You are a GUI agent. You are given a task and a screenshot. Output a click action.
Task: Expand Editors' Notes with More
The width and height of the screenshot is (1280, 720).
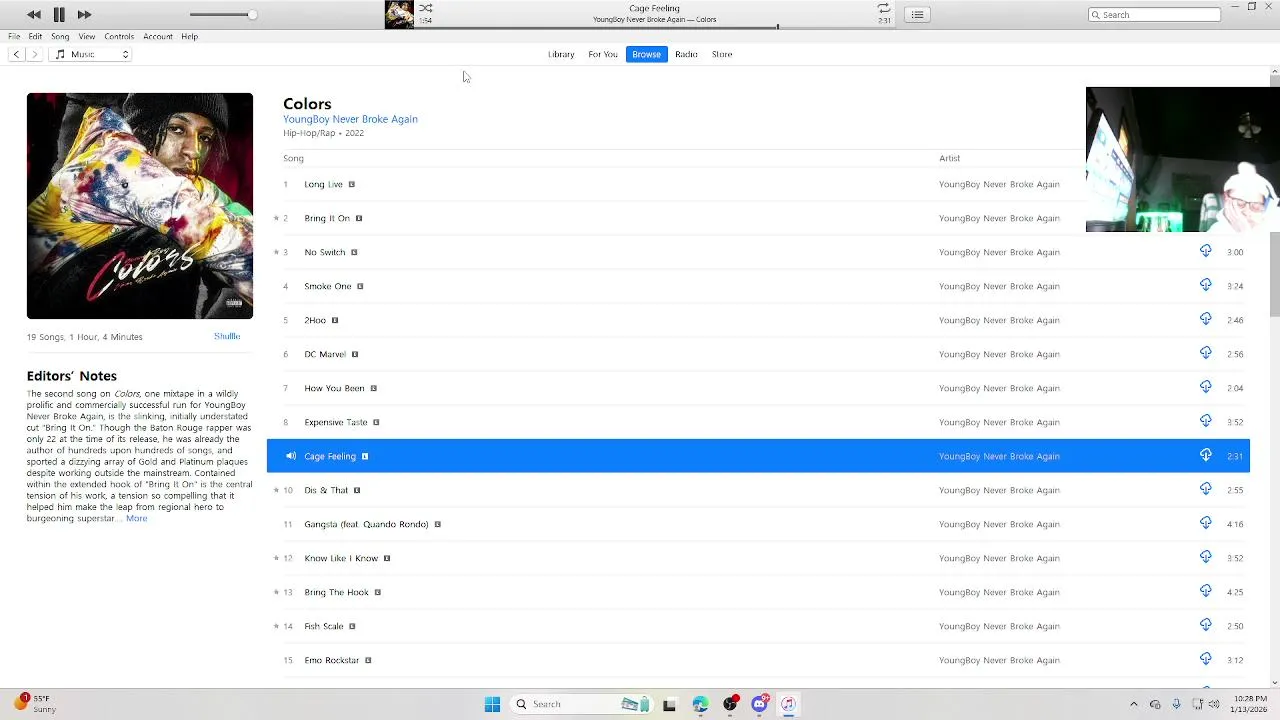click(136, 518)
